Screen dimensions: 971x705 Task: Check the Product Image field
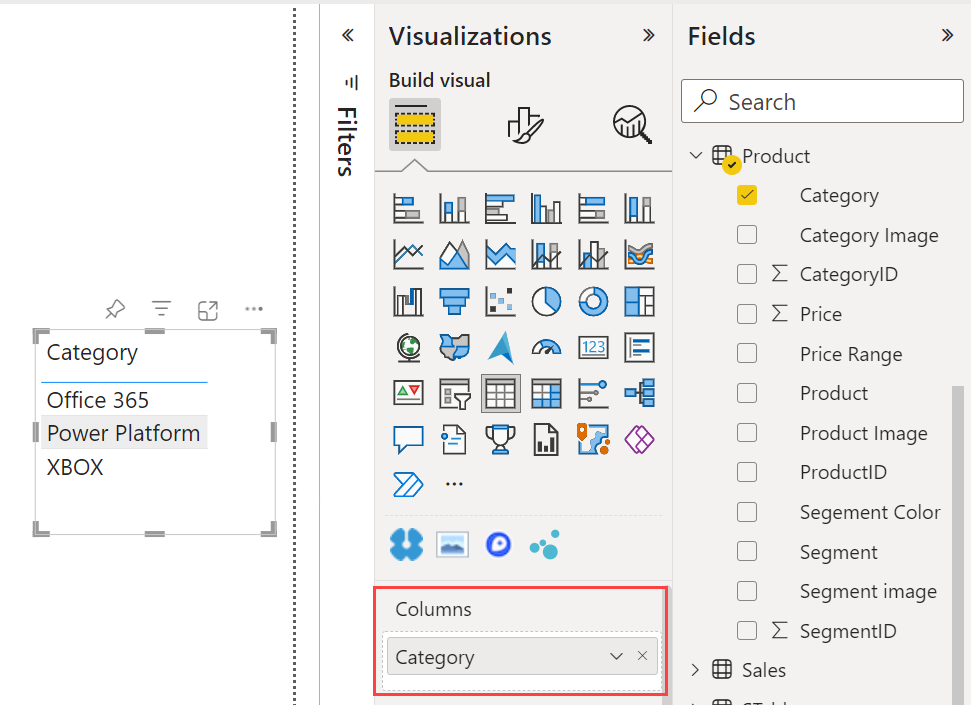[747, 432]
